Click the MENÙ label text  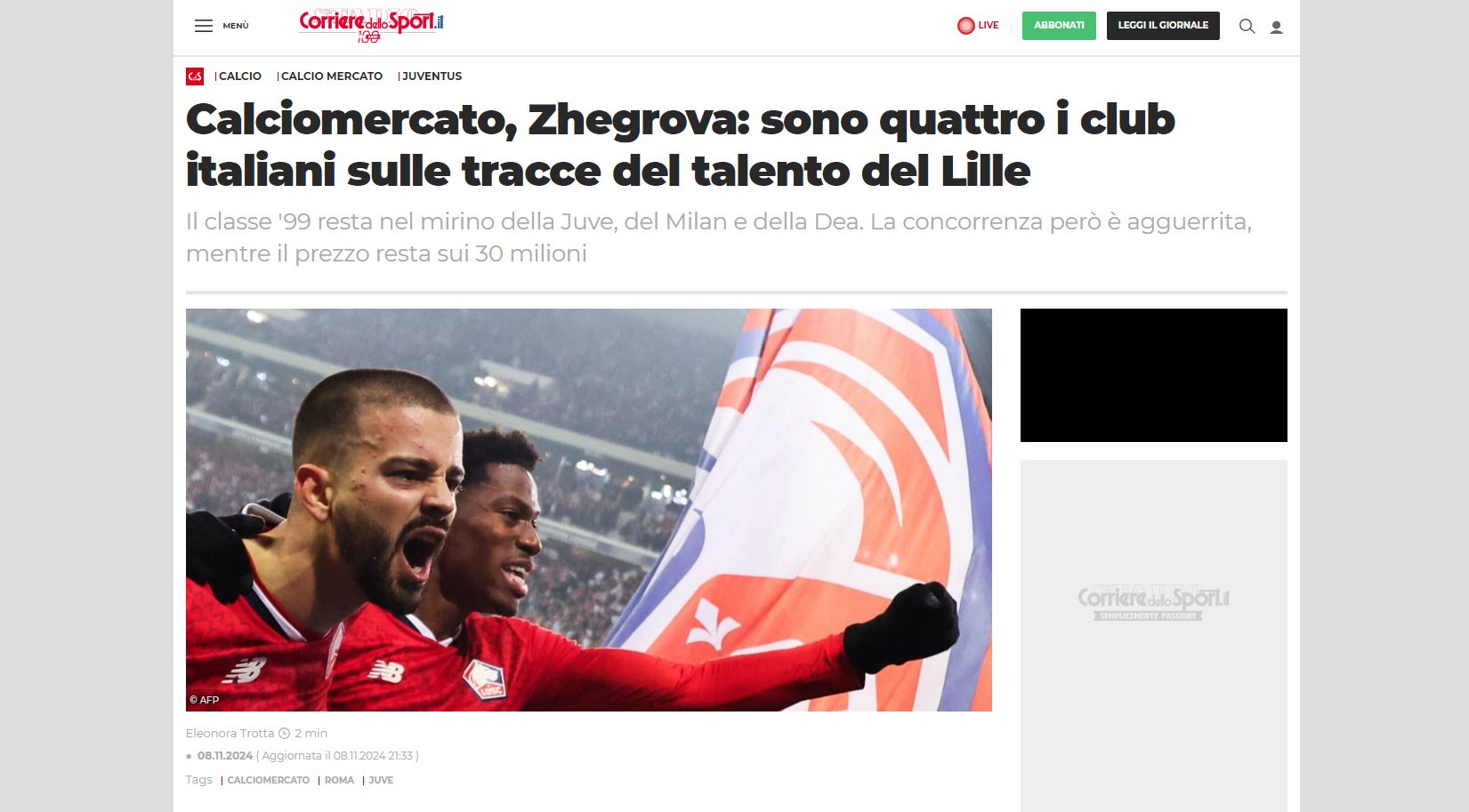(x=236, y=26)
